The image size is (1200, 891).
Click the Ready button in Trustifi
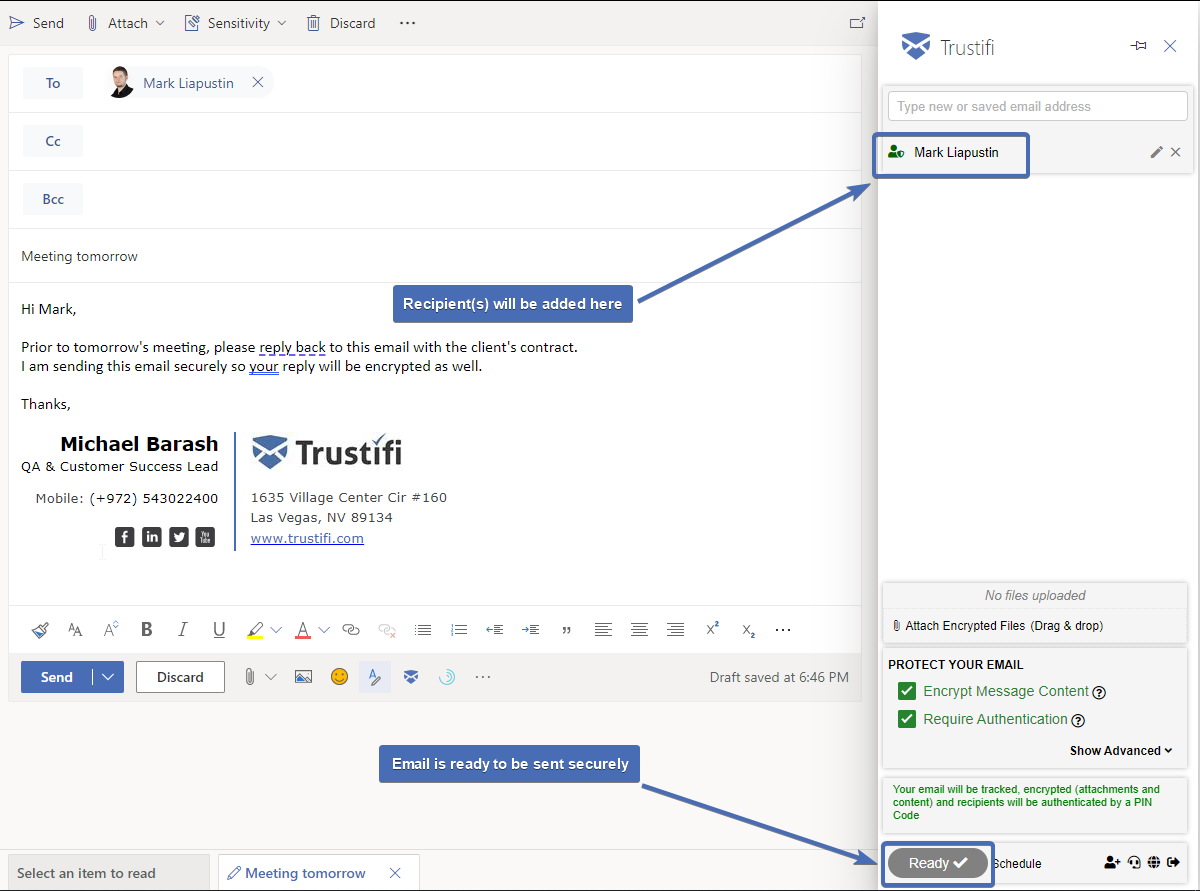point(938,863)
